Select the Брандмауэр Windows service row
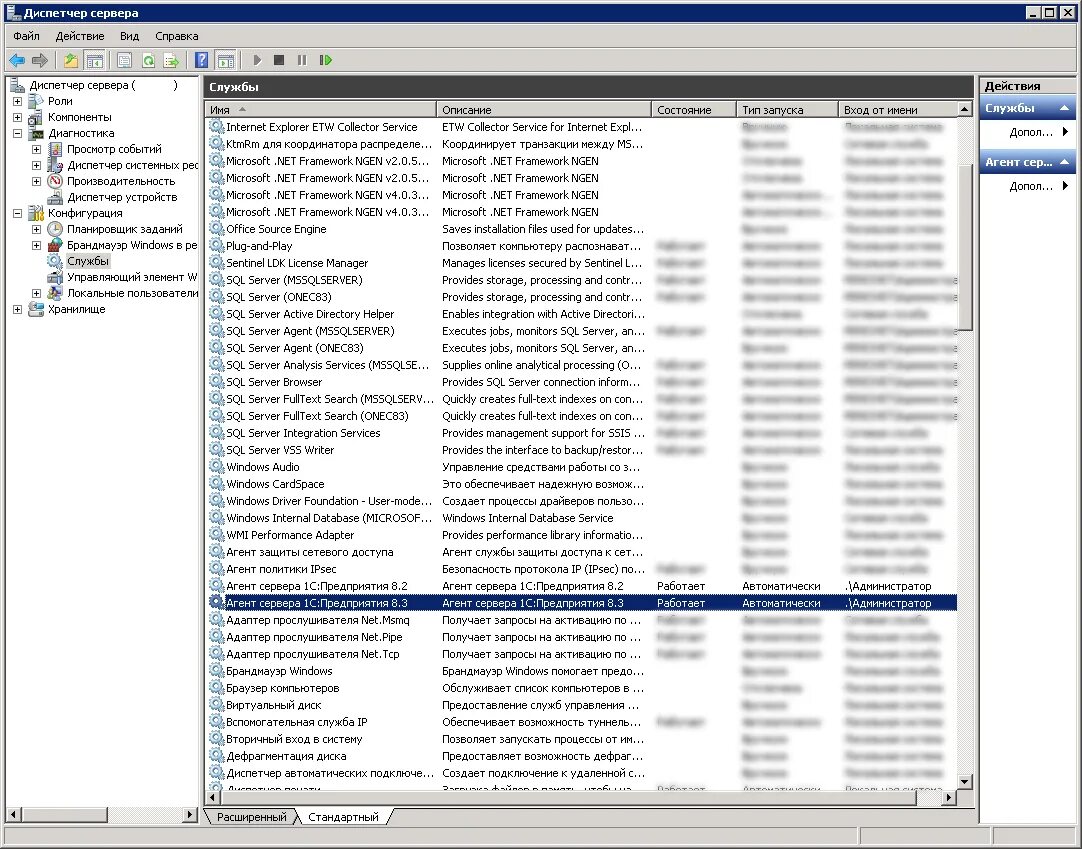Viewport: 1082px width, 849px height. pyautogui.click(x=581, y=671)
